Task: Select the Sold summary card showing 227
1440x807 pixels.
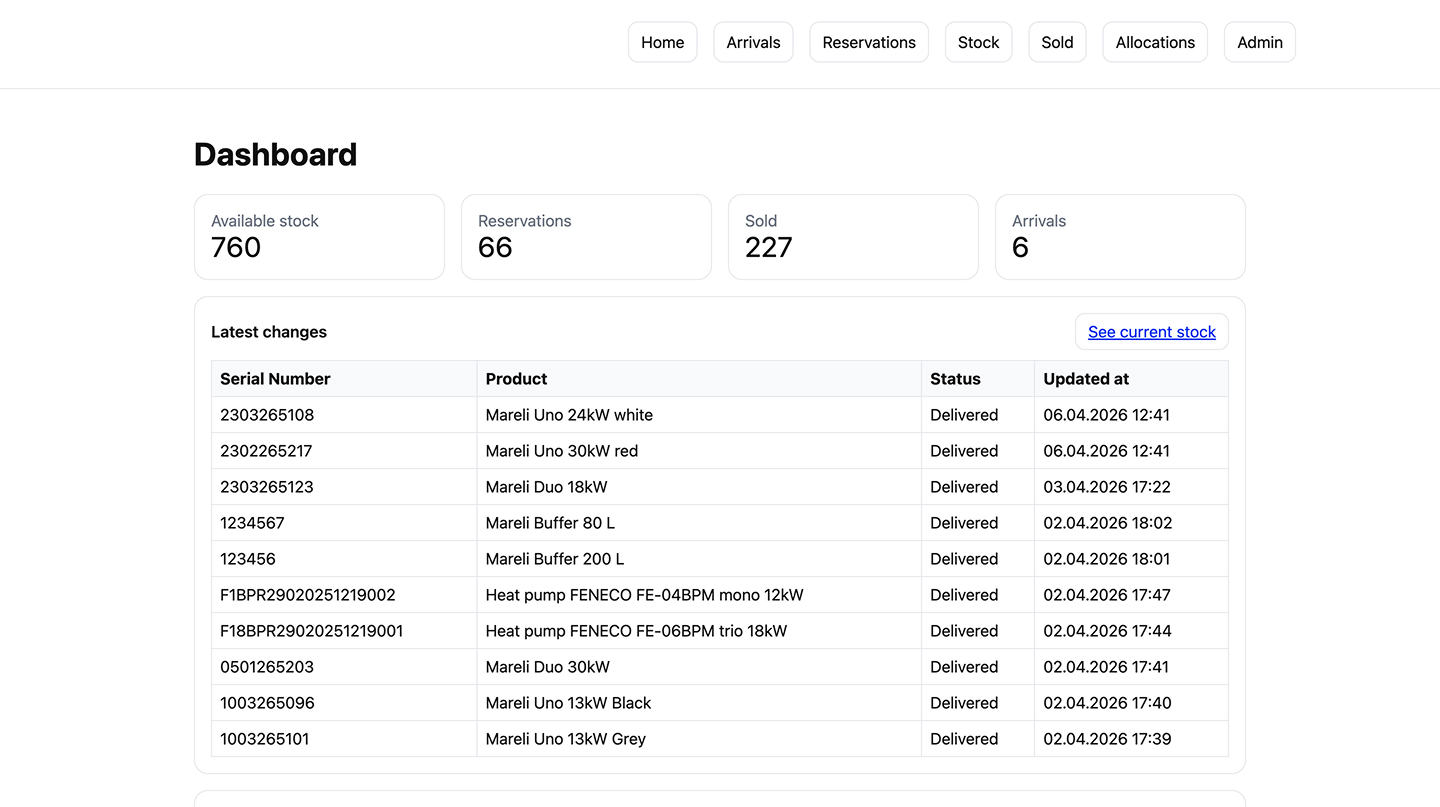Action: (x=853, y=237)
